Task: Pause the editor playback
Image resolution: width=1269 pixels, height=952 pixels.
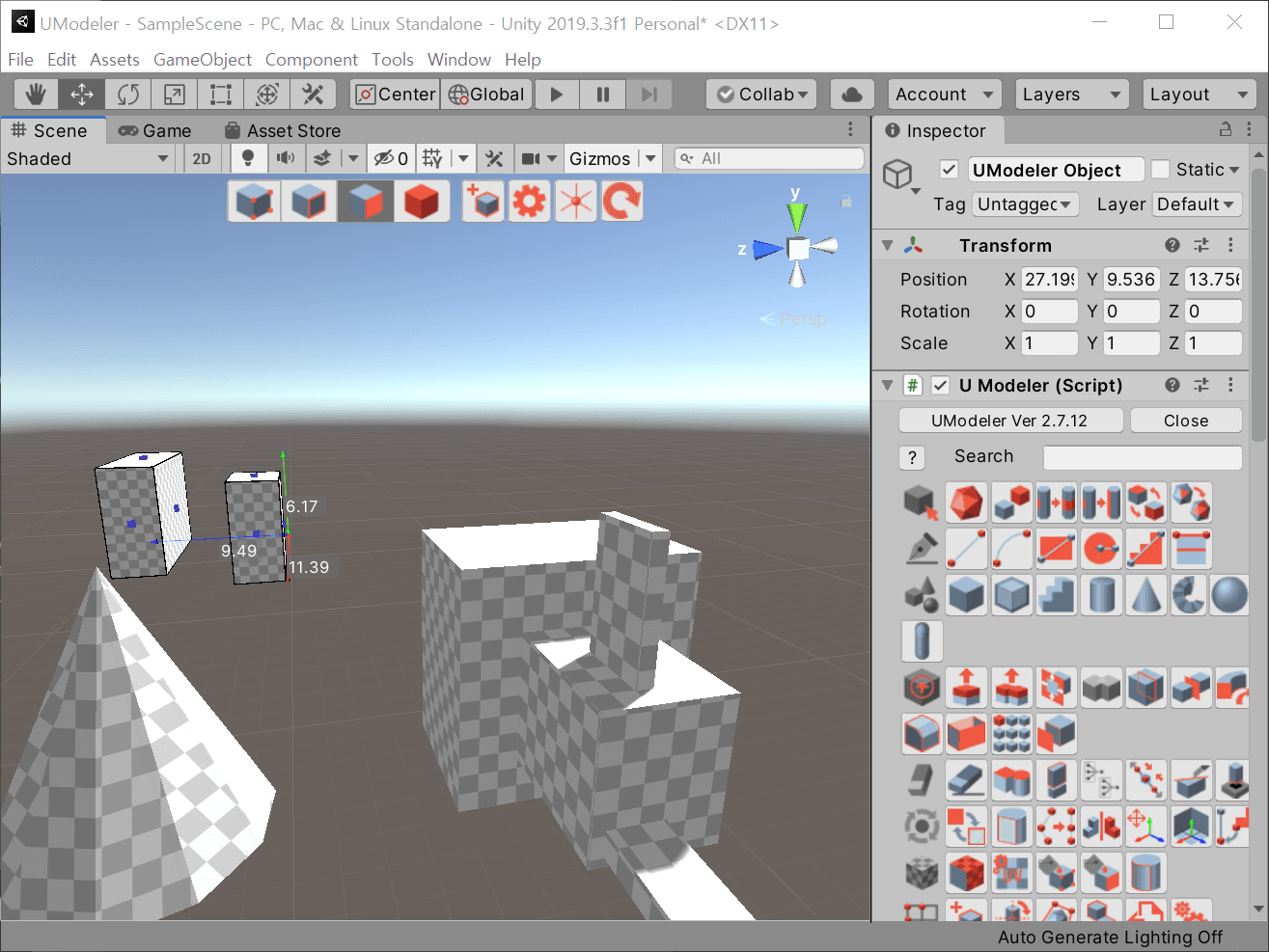Action: pos(603,94)
